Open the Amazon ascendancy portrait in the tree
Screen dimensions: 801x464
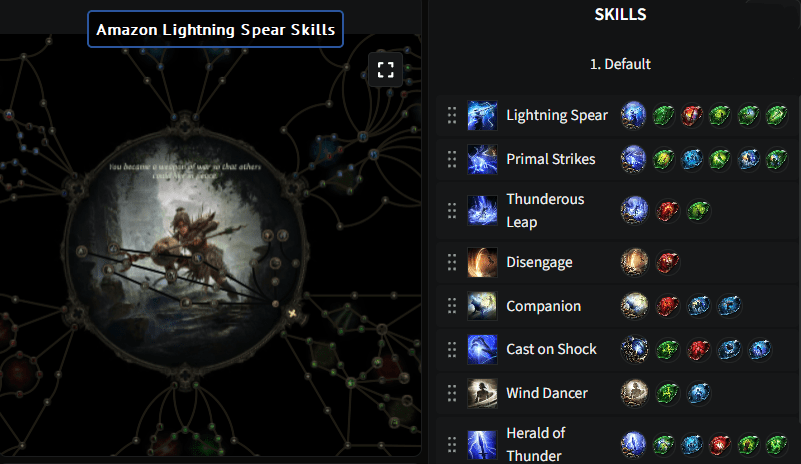tap(185, 248)
